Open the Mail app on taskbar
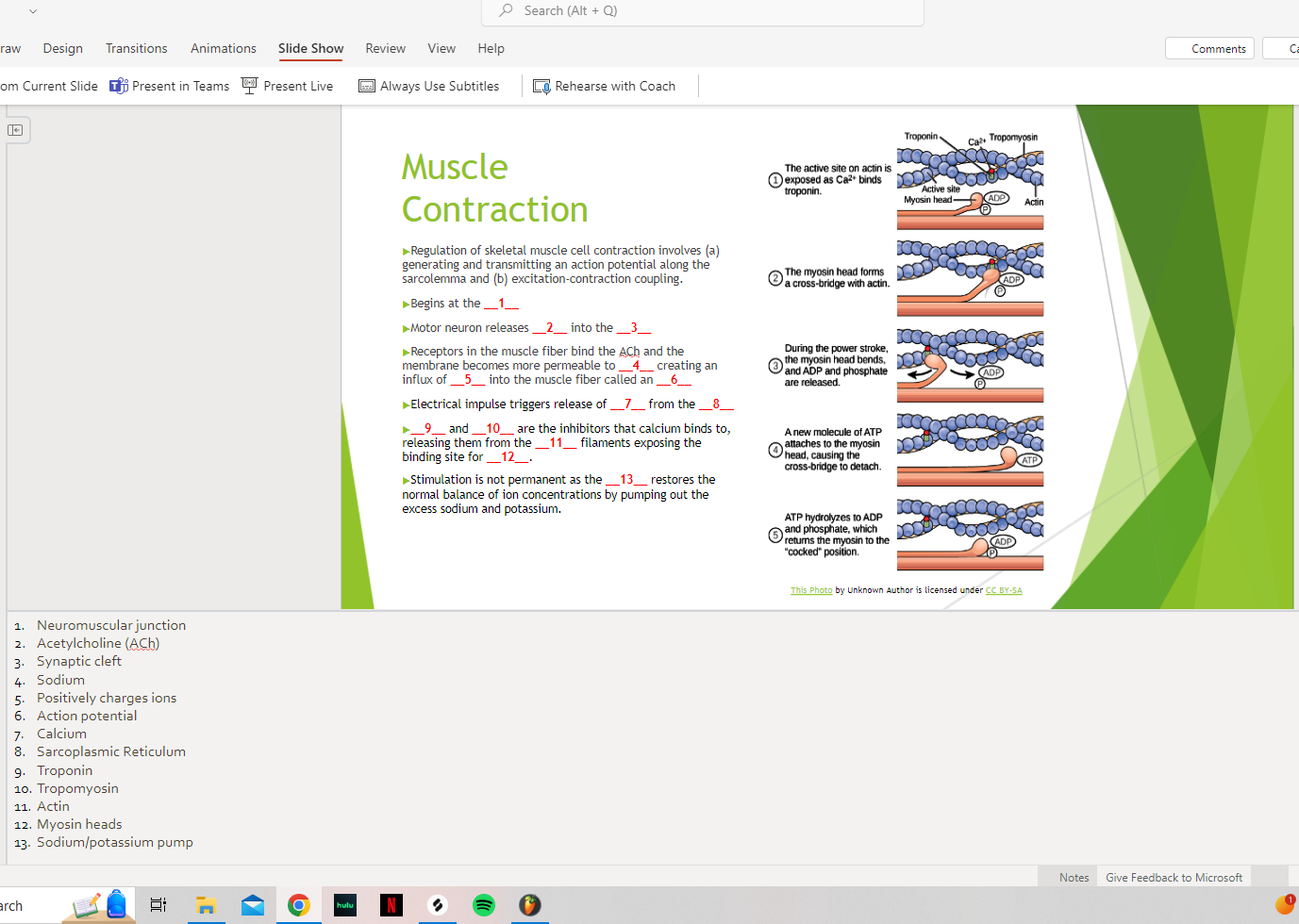 point(253,905)
